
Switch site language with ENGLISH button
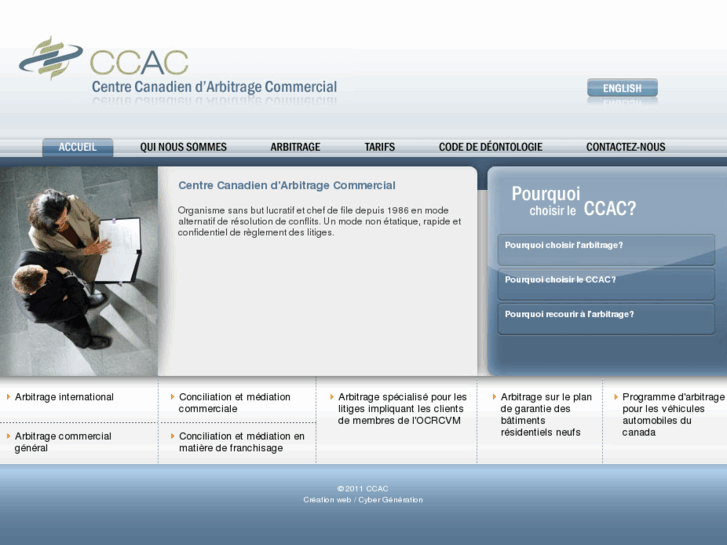point(622,88)
